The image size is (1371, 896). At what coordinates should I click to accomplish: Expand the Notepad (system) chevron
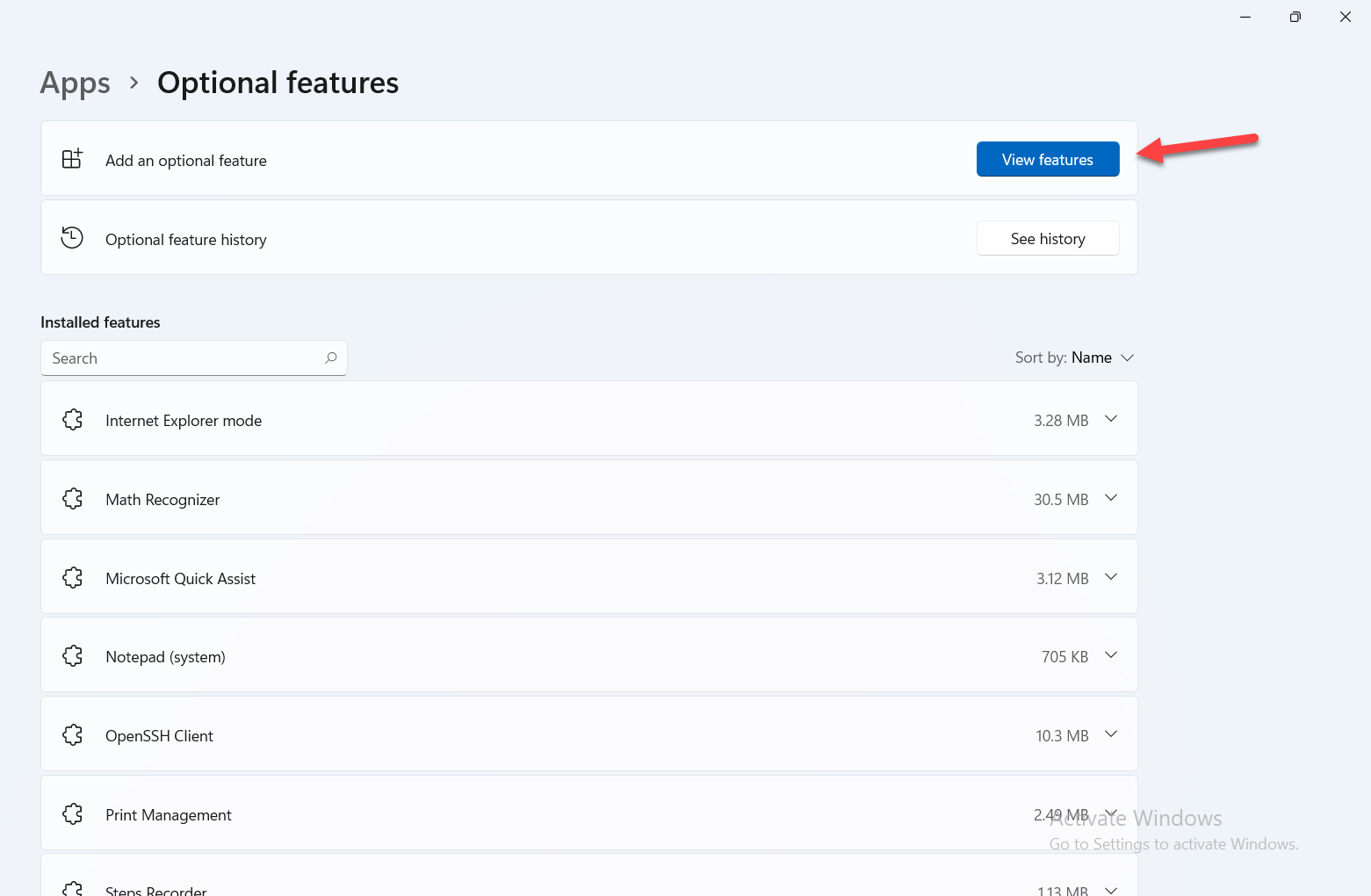click(x=1110, y=655)
